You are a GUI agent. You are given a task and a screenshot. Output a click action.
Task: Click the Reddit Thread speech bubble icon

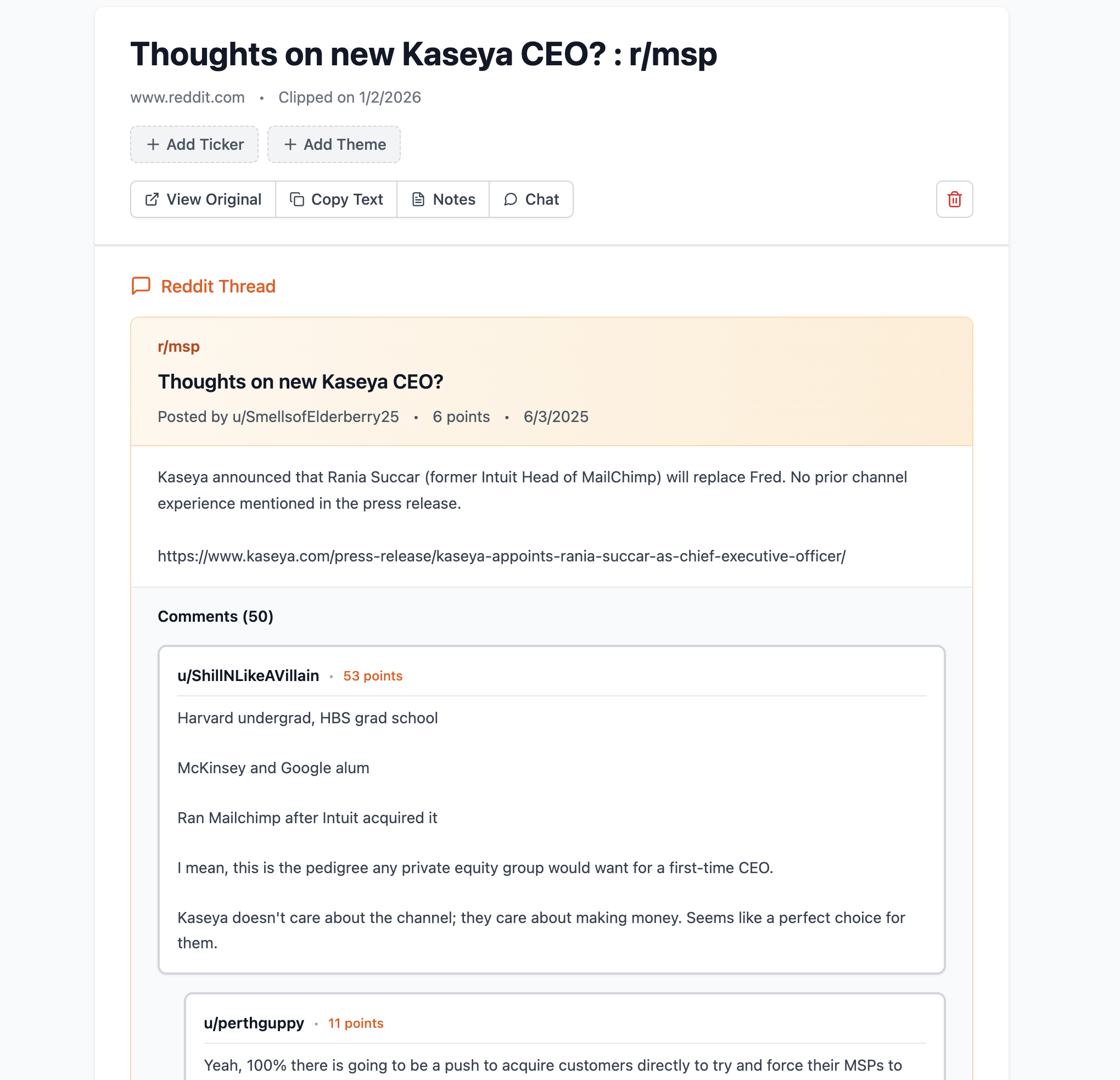(141, 285)
